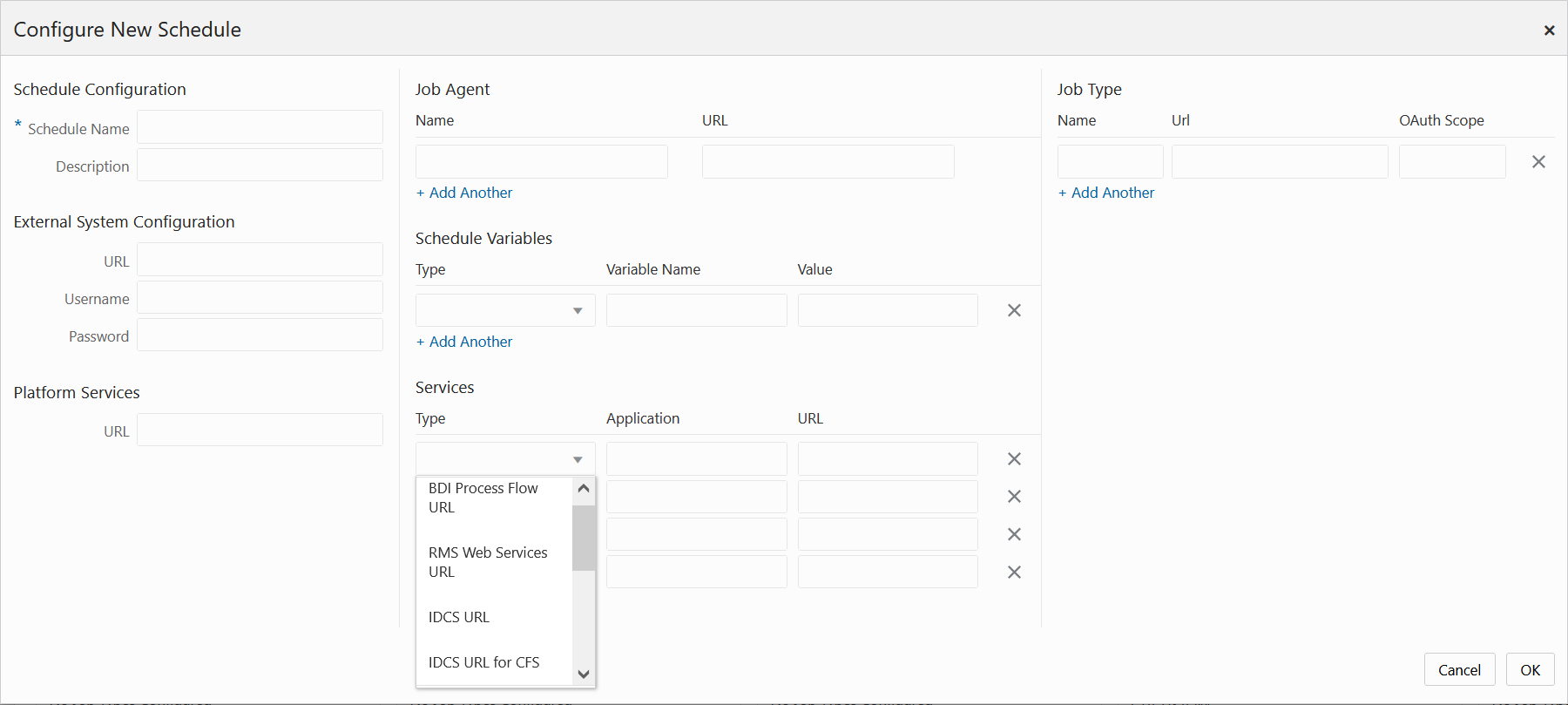This screenshot has height=705, width=1568.
Task: Click the Platform Services URL field
Action: 260,430
